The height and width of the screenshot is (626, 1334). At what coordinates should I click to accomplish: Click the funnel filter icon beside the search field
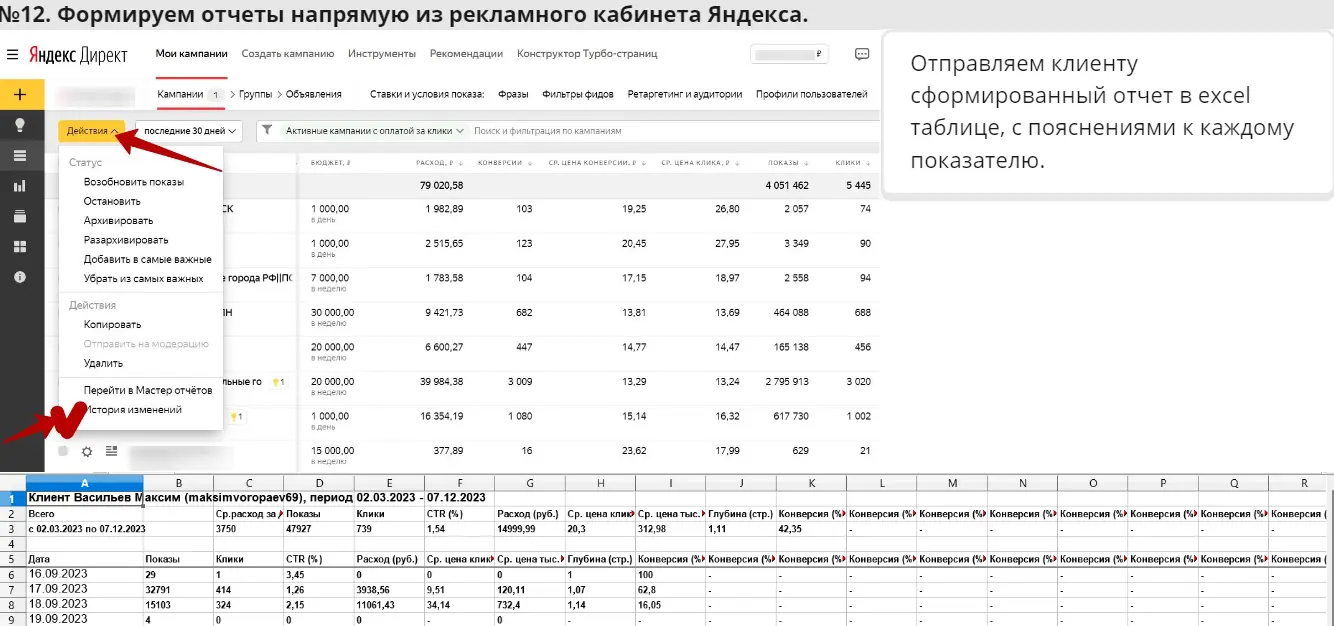pyautogui.click(x=266, y=130)
